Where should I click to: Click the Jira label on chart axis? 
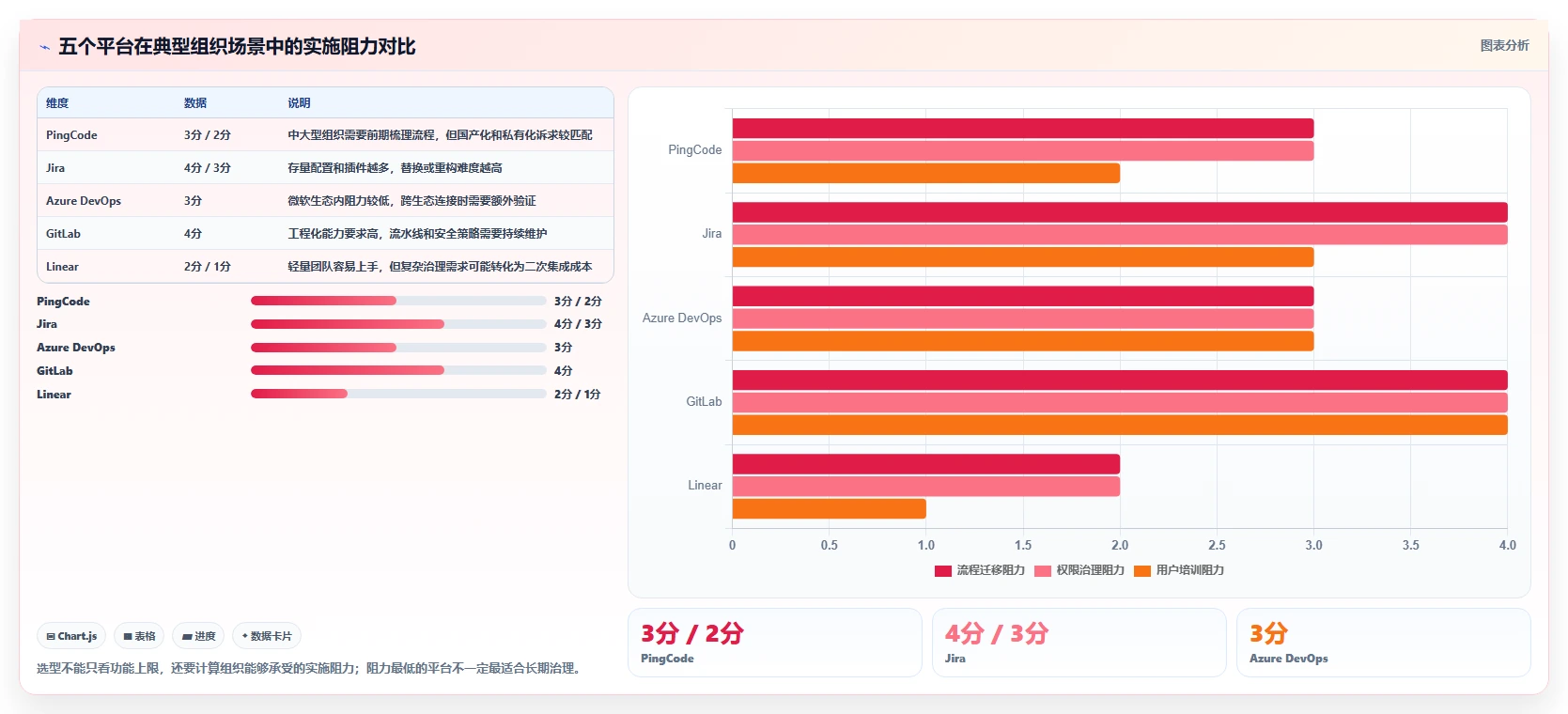tap(712, 234)
